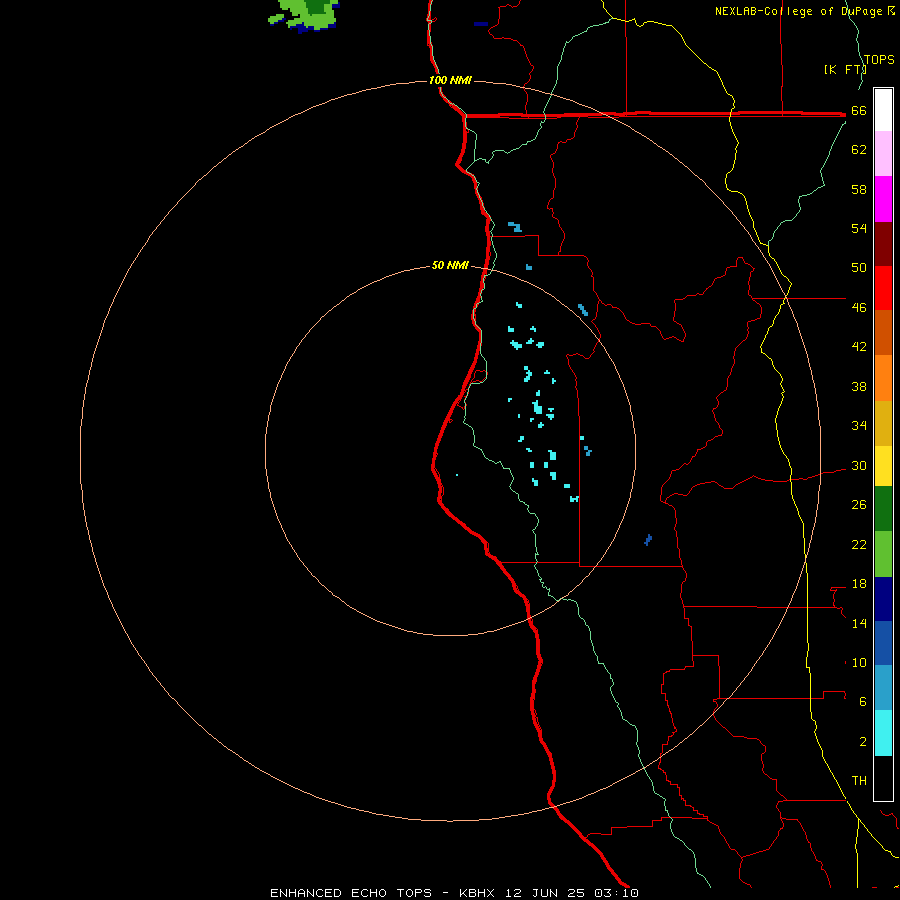This screenshot has height=900, width=900.
Task: Click the dark orange 46 legend swatch
Action: (883, 333)
